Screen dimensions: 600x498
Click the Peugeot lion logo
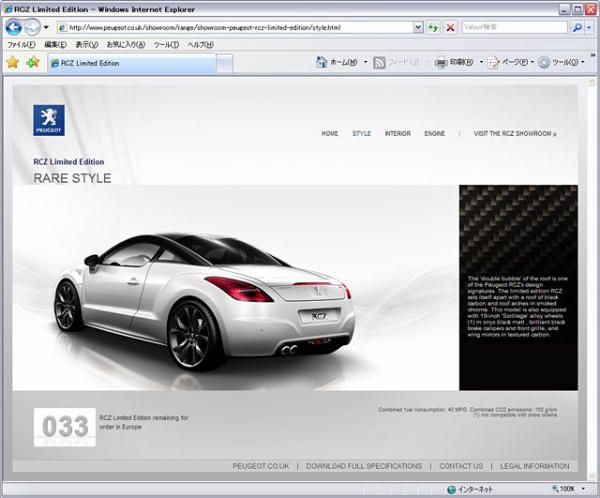click(49, 120)
